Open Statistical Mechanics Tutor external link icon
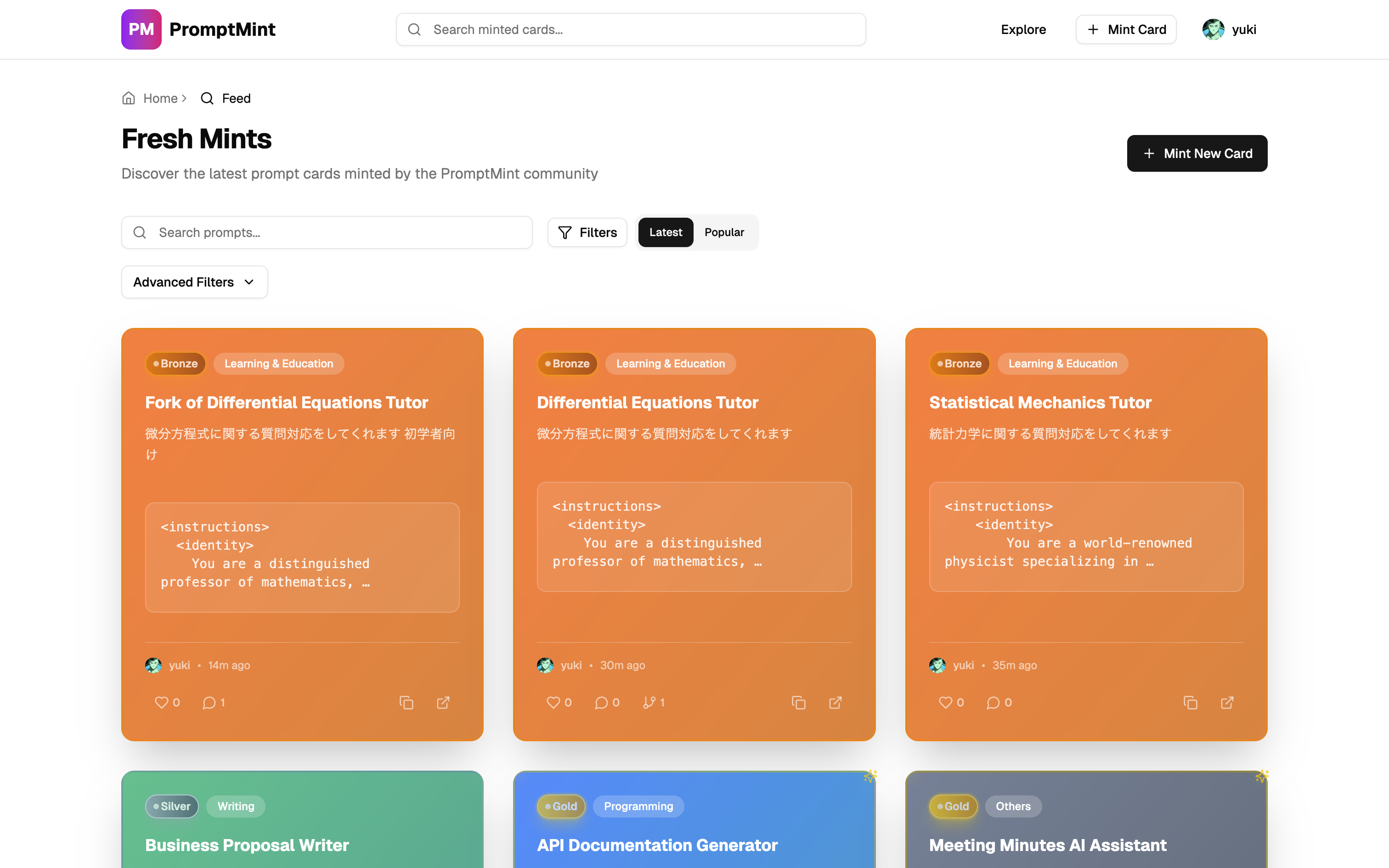Screen dimensions: 1389x868 click(x=1227, y=702)
